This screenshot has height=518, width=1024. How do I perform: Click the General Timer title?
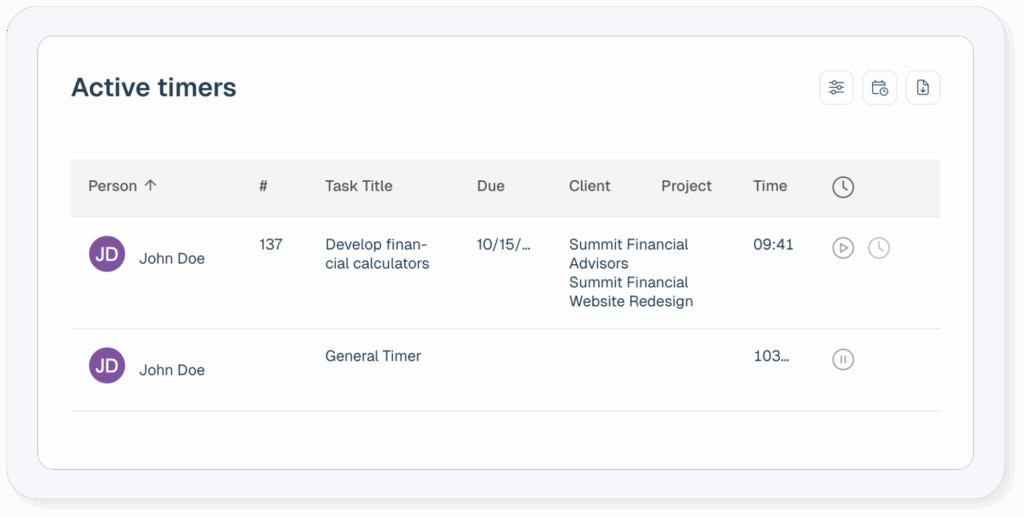(x=373, y=356)
